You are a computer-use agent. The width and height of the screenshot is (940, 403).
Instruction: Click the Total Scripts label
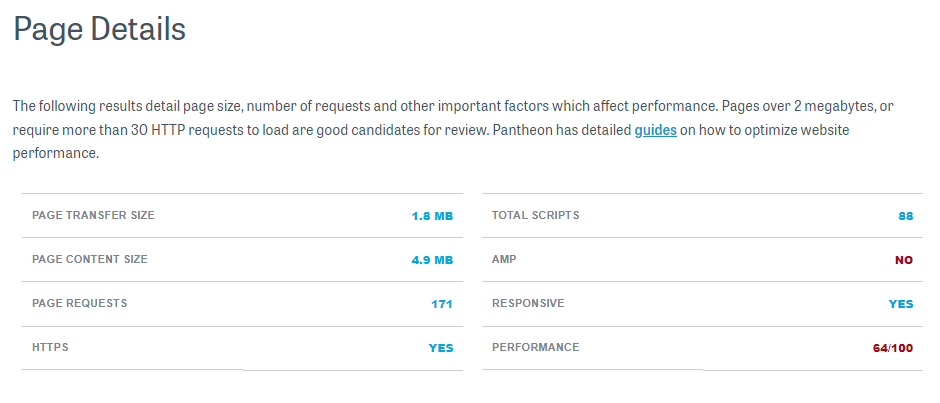click(535, 215)
